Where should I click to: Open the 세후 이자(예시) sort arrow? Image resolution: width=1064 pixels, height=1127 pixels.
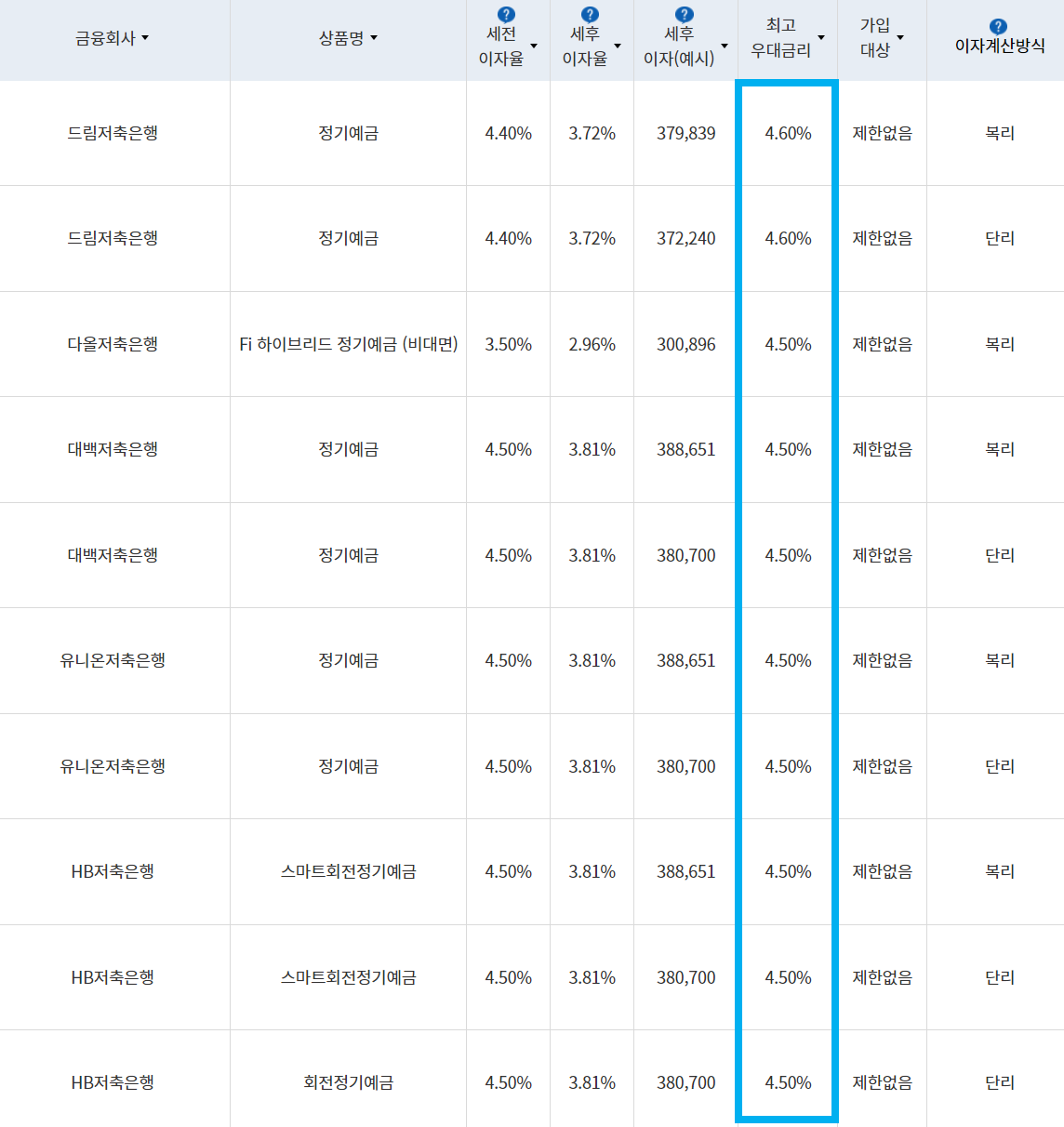click(725, 46)
